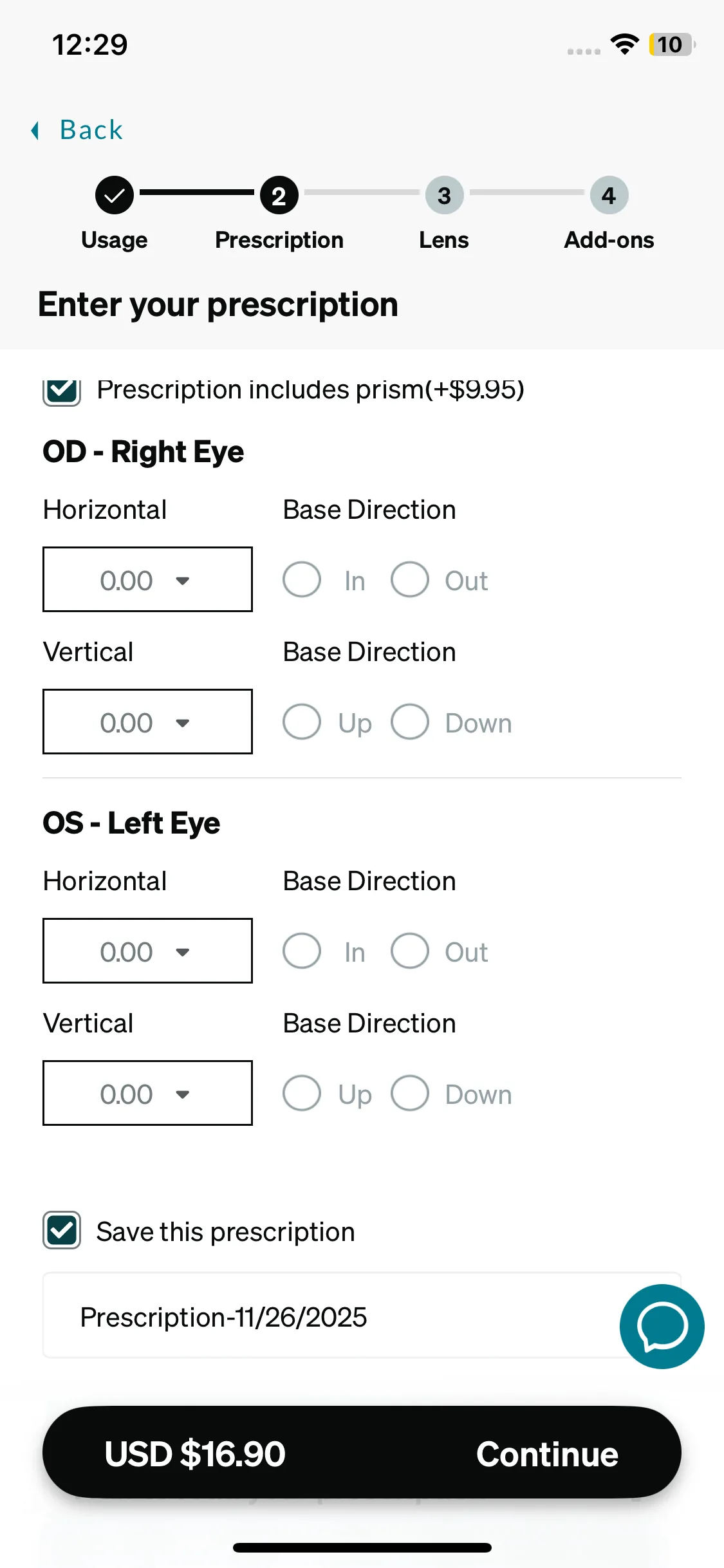Uncheck Prescription includes prism checkbox

62,391
